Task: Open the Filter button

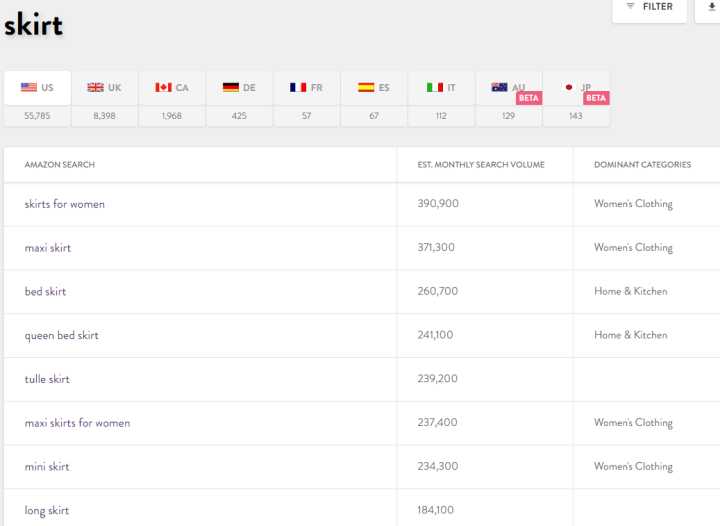Action: point(649,7)
